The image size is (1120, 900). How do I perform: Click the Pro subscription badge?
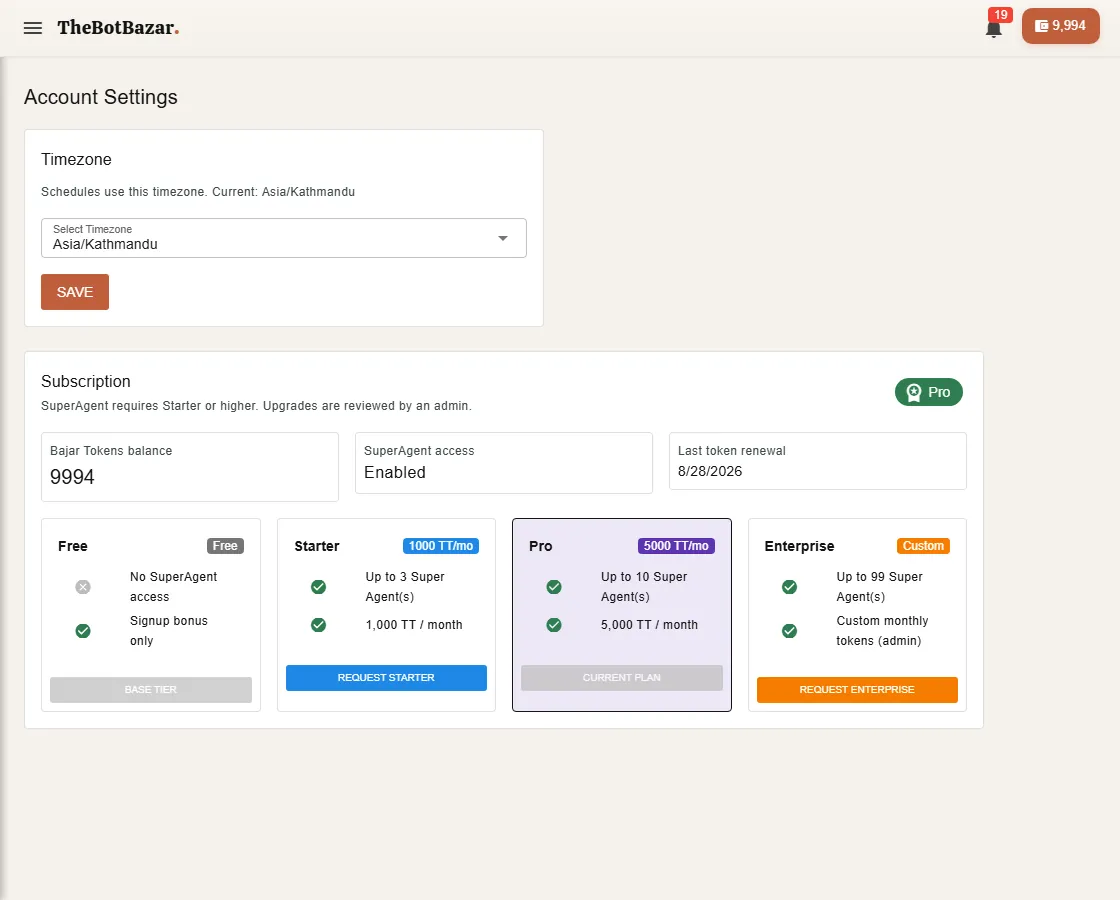[x=929, y=392]
